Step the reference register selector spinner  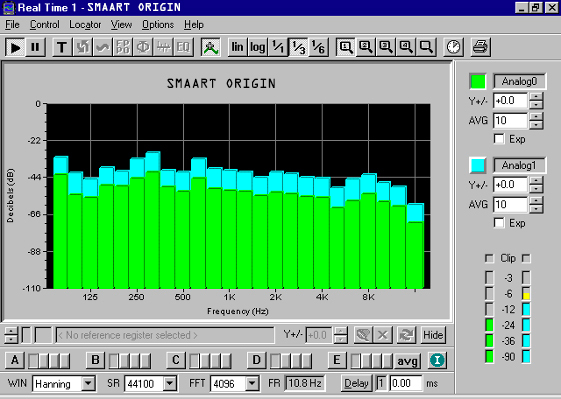[11, 335]
